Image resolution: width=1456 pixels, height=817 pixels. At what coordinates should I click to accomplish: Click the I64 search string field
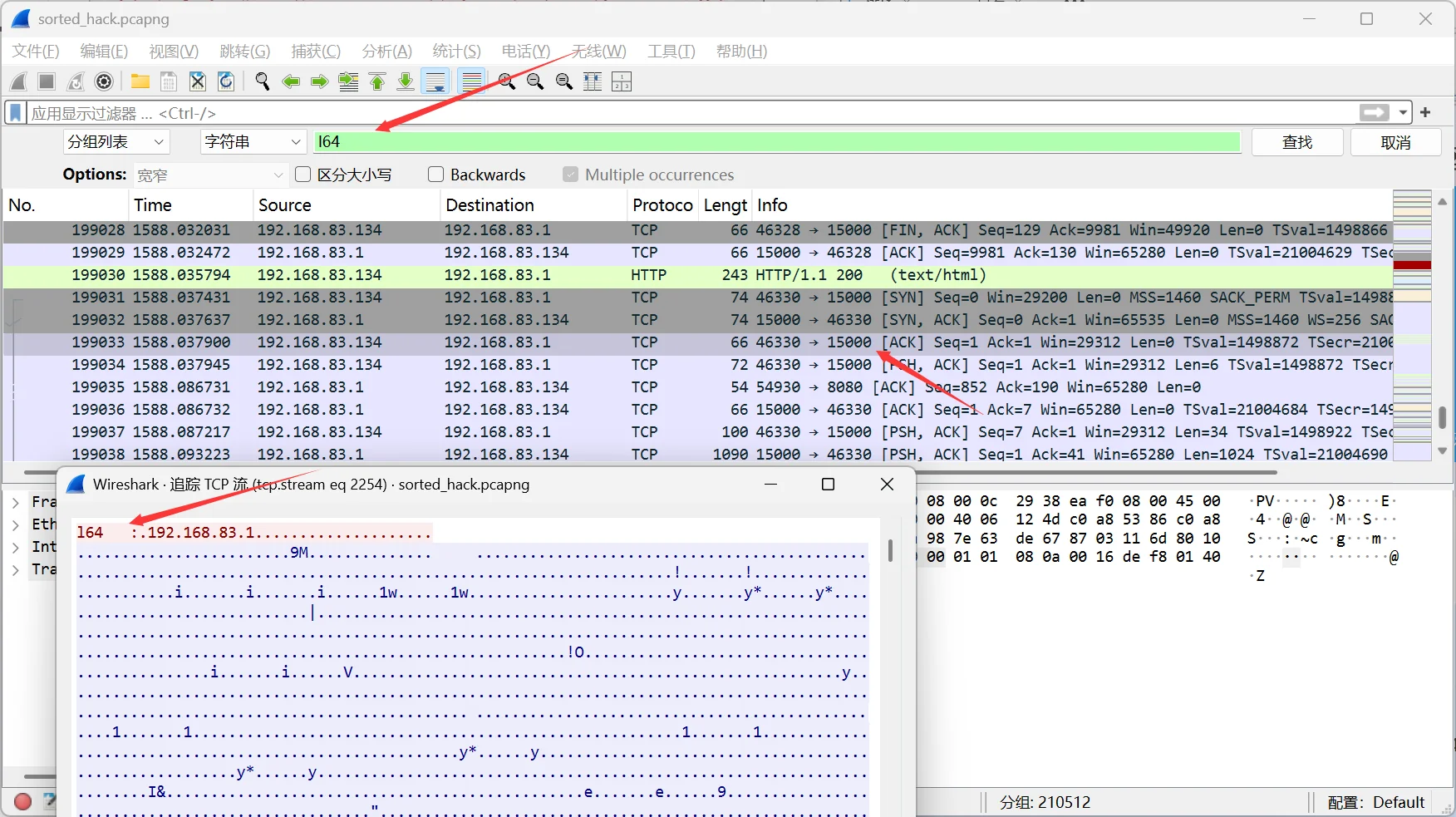coord(777,142)
